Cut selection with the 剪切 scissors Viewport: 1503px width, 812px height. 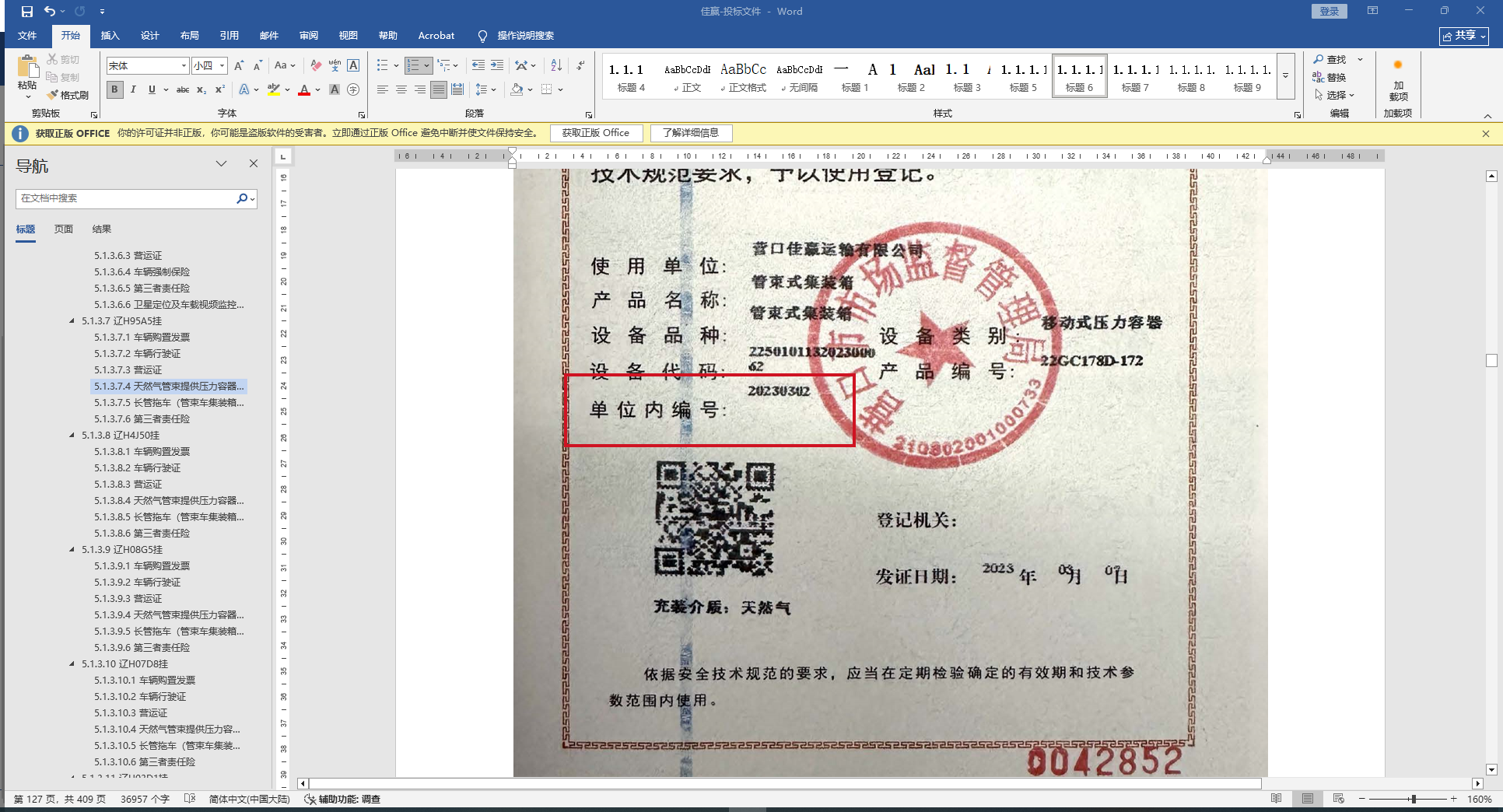(63, 59)
